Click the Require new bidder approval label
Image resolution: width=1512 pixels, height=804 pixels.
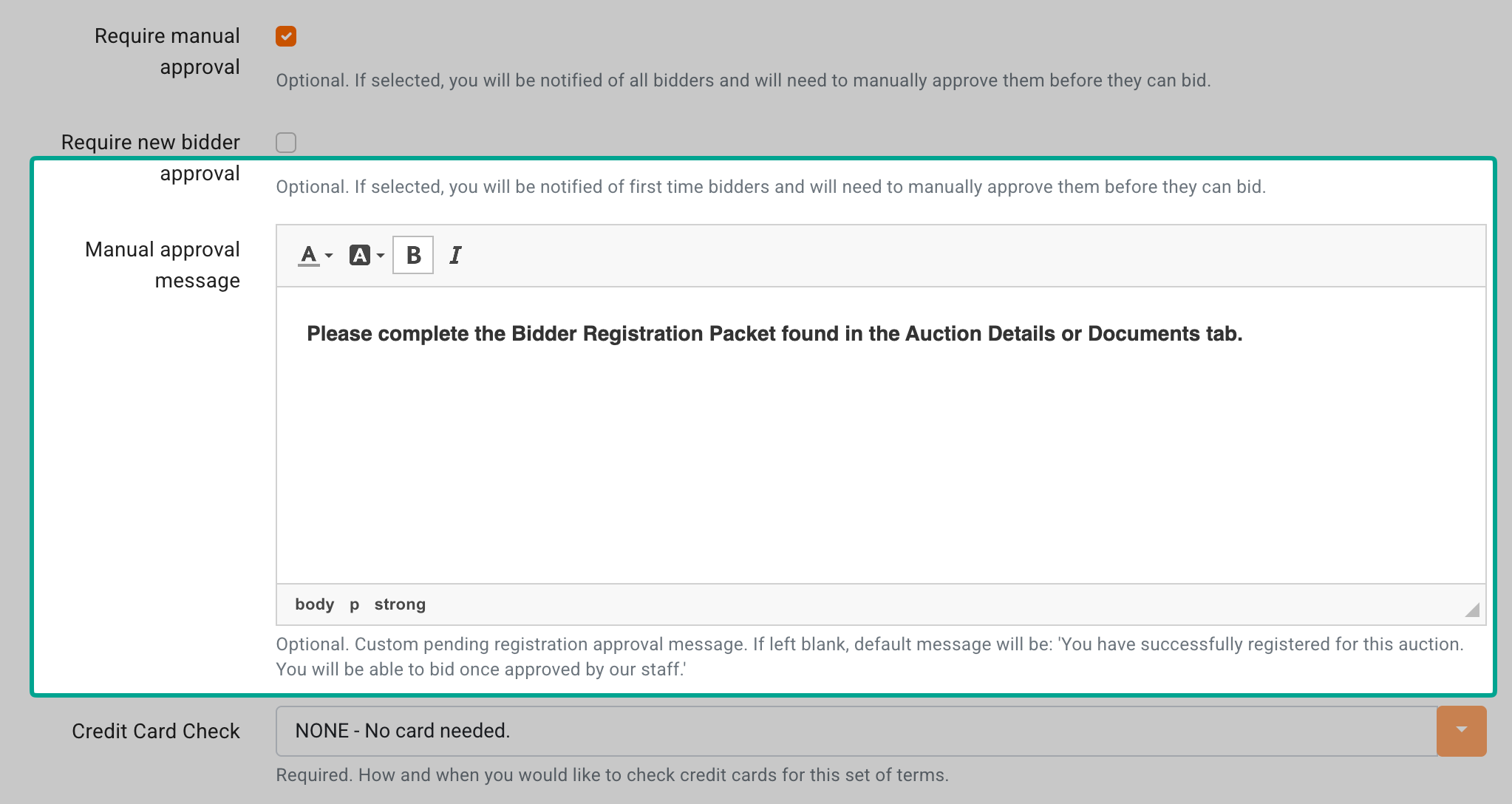151,157
